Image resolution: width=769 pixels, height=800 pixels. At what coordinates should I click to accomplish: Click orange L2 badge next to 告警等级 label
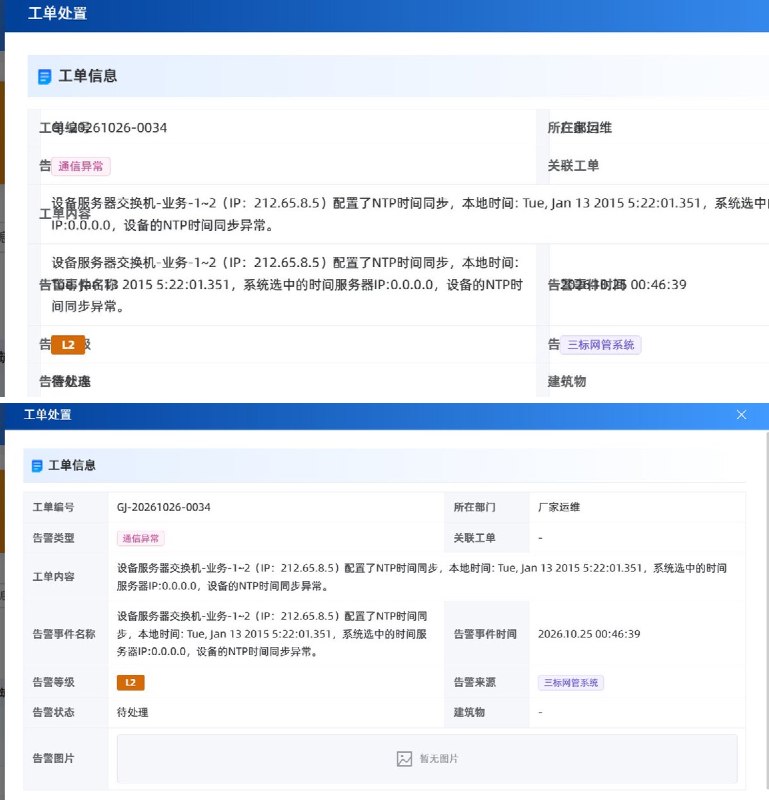[x=131, y=683]
